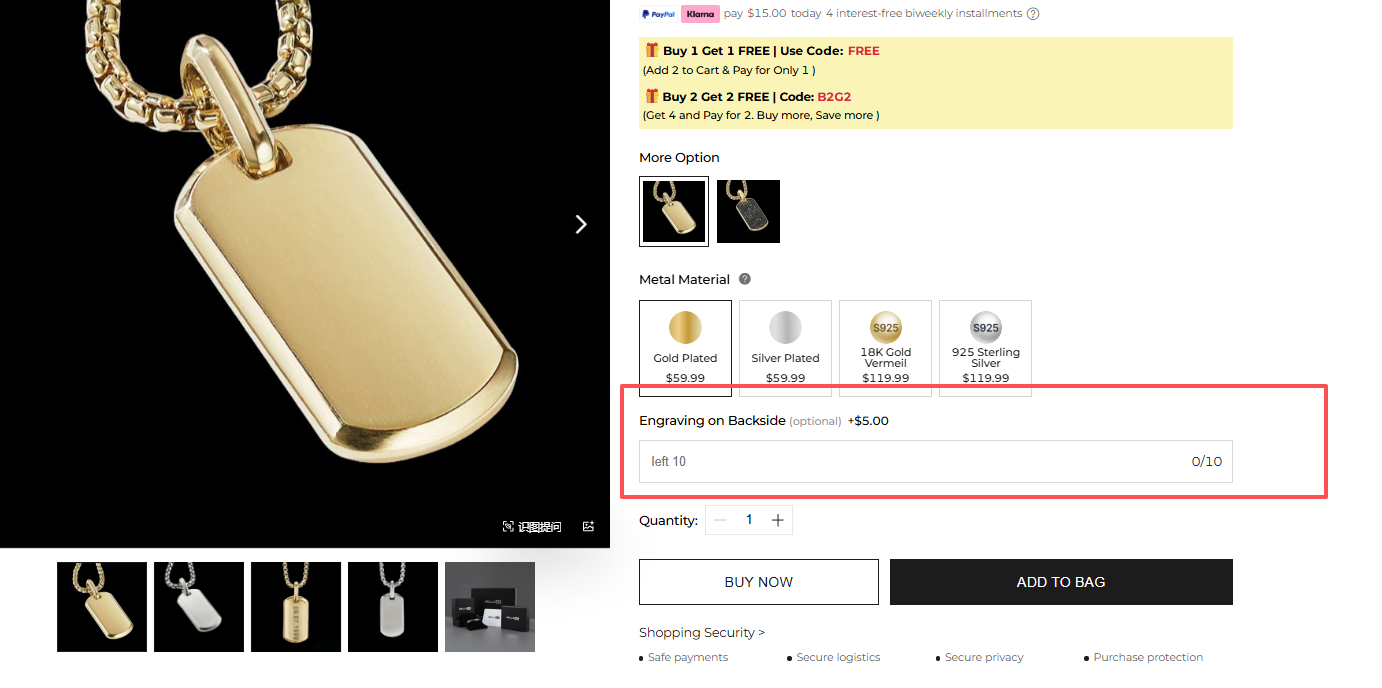1382x688 pixels.
Task: Select the Gold Plated metal option
Action: pos(685,348)
